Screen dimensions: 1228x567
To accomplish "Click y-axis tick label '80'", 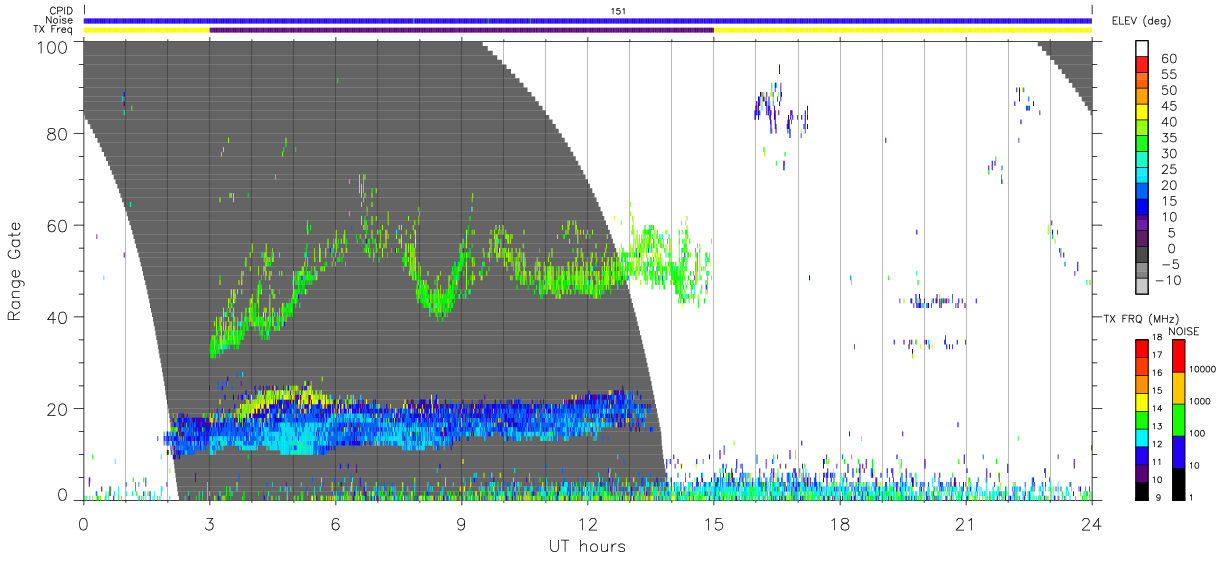I will (59, 134).
